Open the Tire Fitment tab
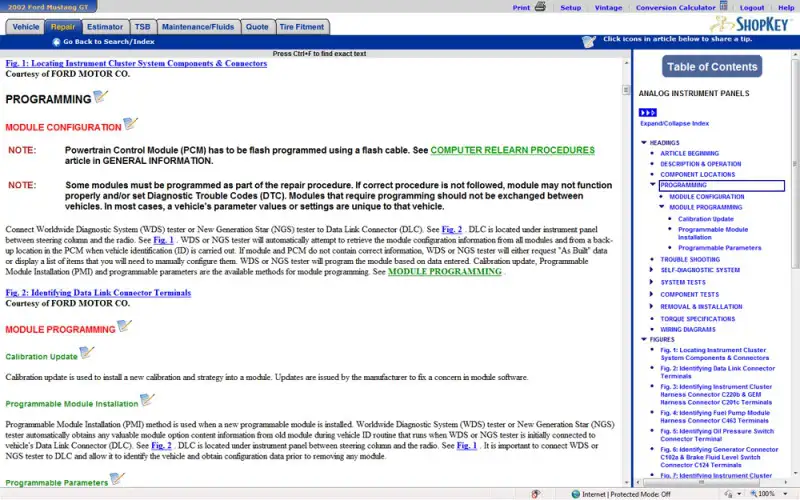This screenshot has width=800, height=500. click(302, 27)
